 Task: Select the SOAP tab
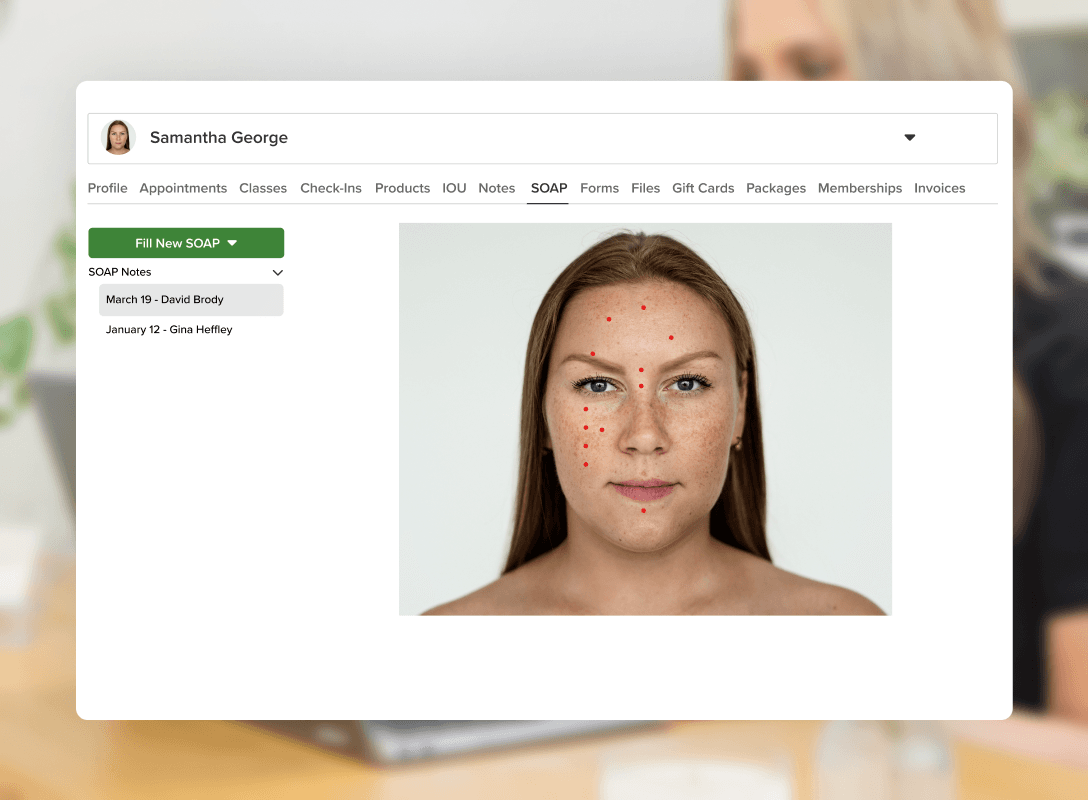(549, 188)
